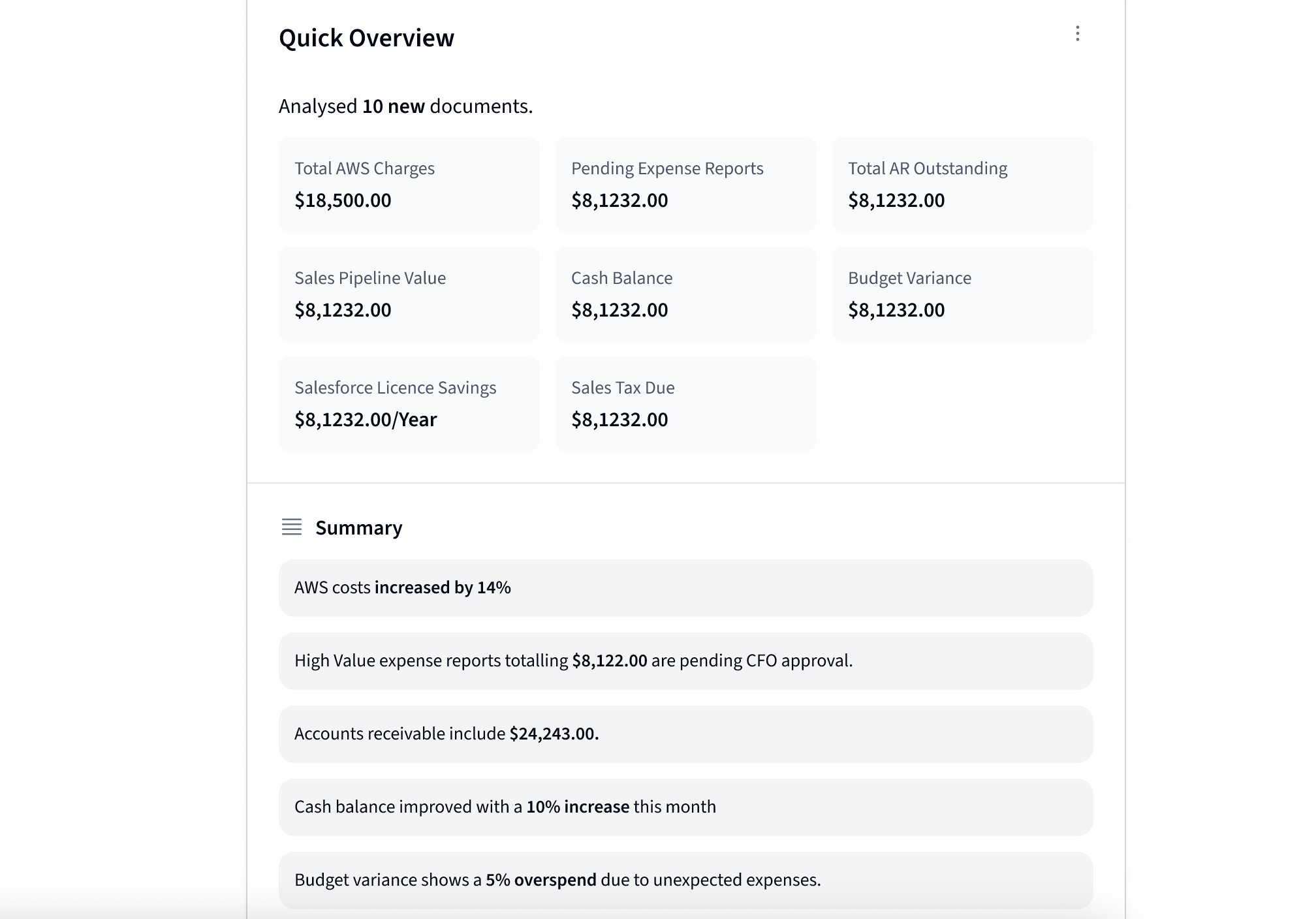1316x919 pixels.
Task: Open the Sales Pipeline Value card
Action: tap(409, 294)
